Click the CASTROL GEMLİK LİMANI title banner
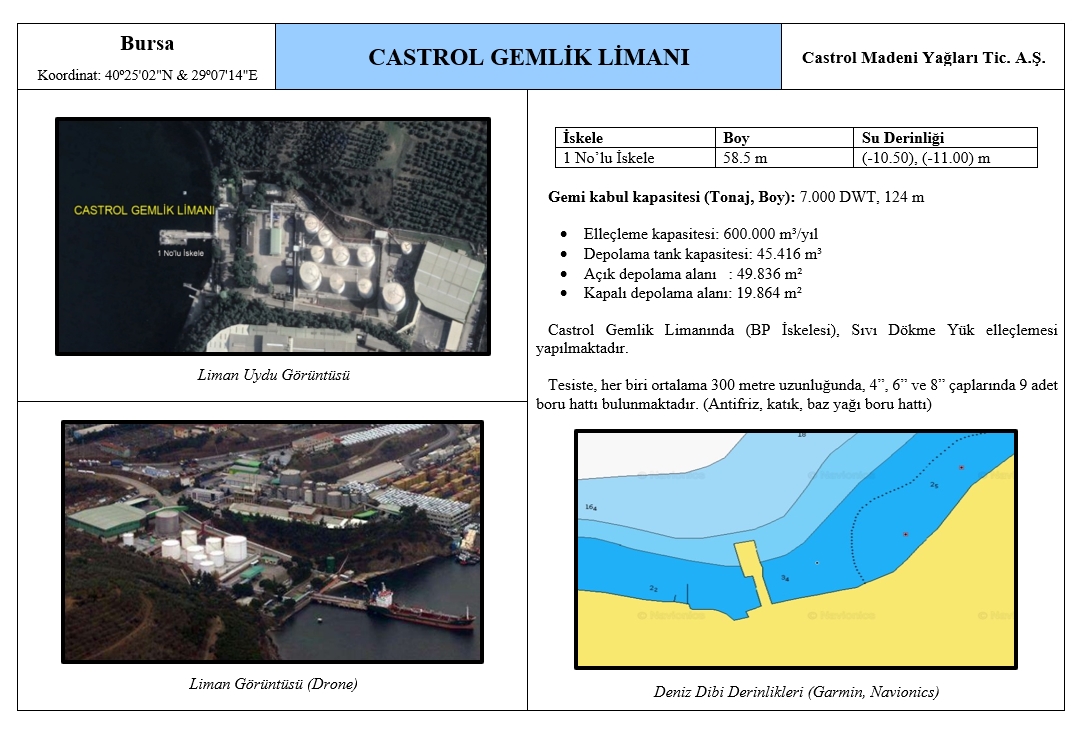The width and height of the screenshot is (1083, 738). coord(528,57)
